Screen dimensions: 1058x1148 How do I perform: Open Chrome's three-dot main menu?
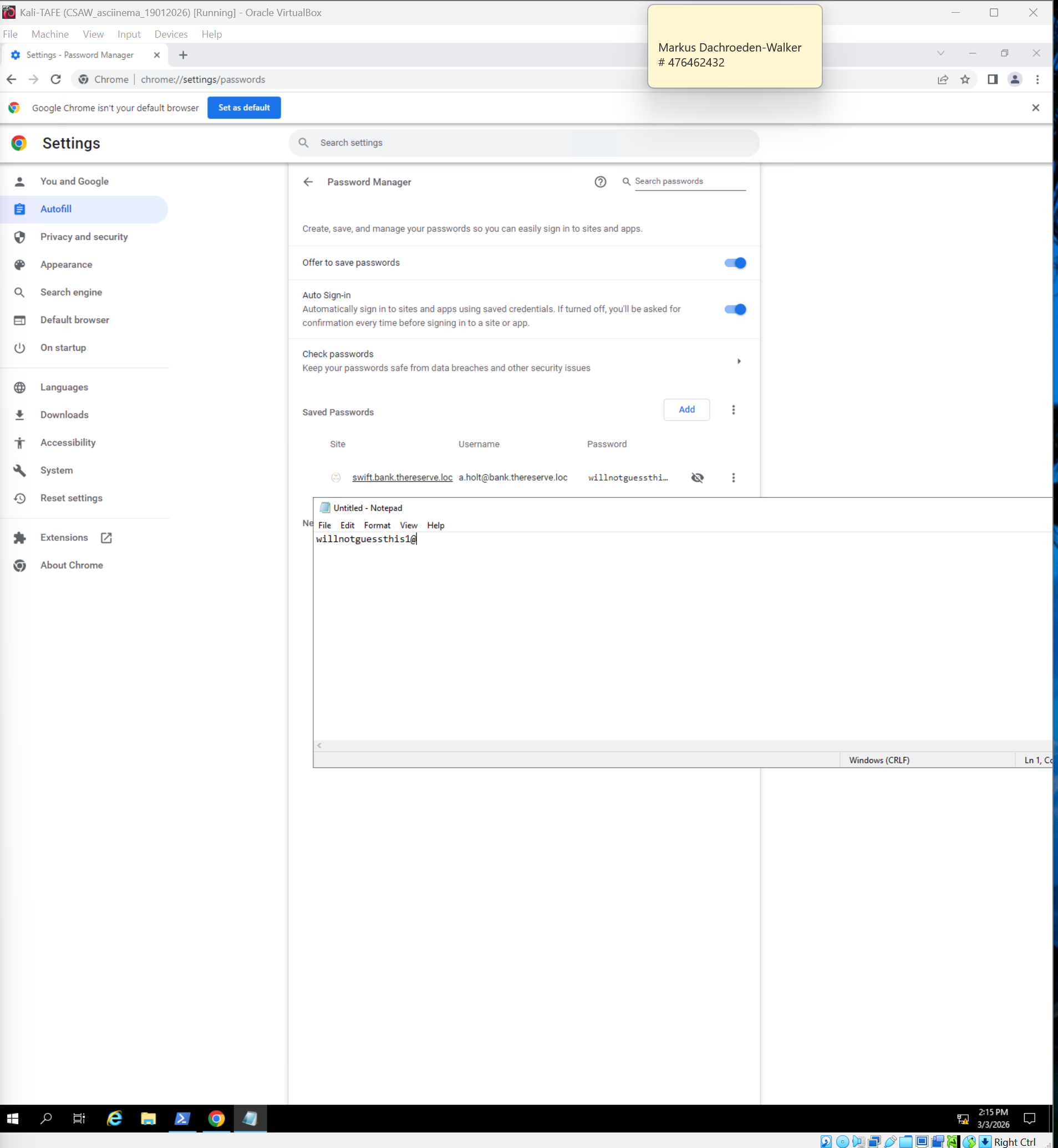1037,80
